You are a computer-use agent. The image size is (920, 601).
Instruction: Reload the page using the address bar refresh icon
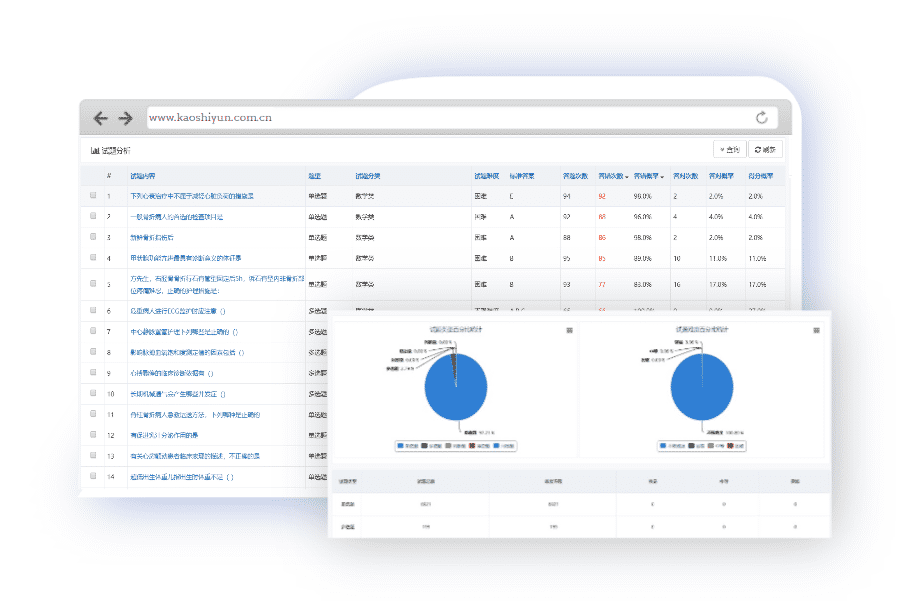tap(762, 117)
